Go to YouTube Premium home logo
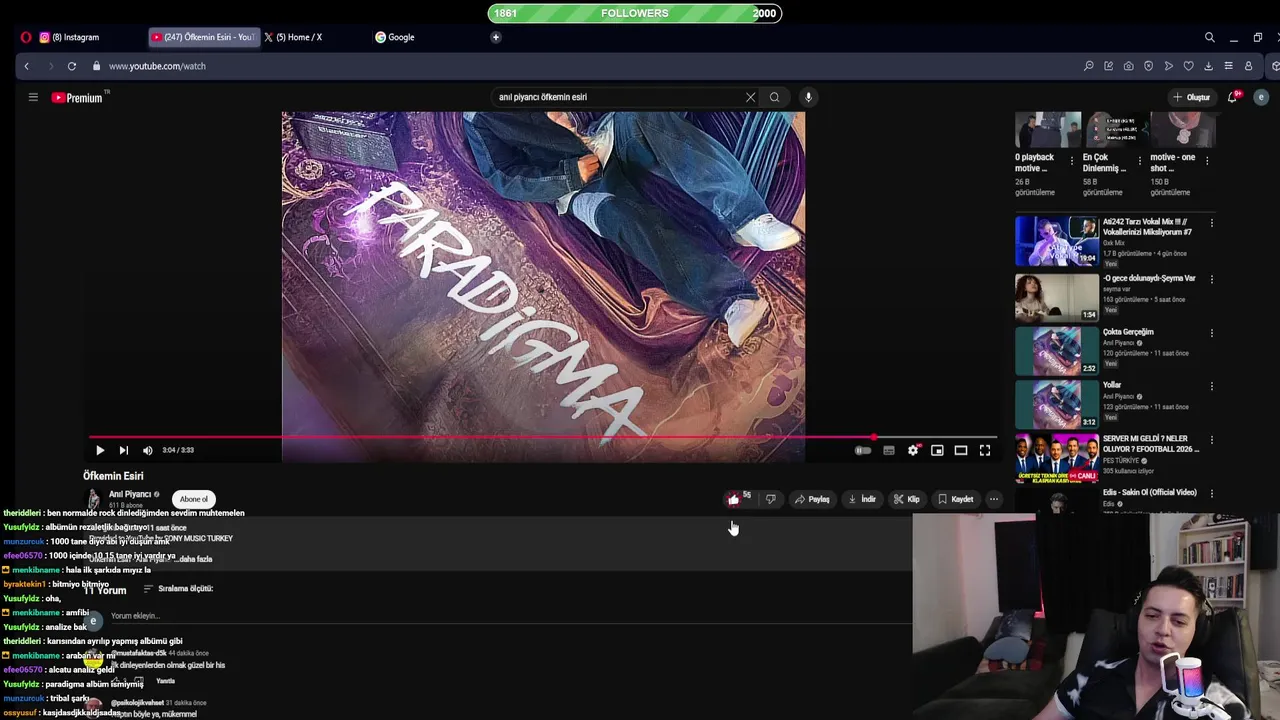Screen dimensions: 1280x720 tap(78, 97)
